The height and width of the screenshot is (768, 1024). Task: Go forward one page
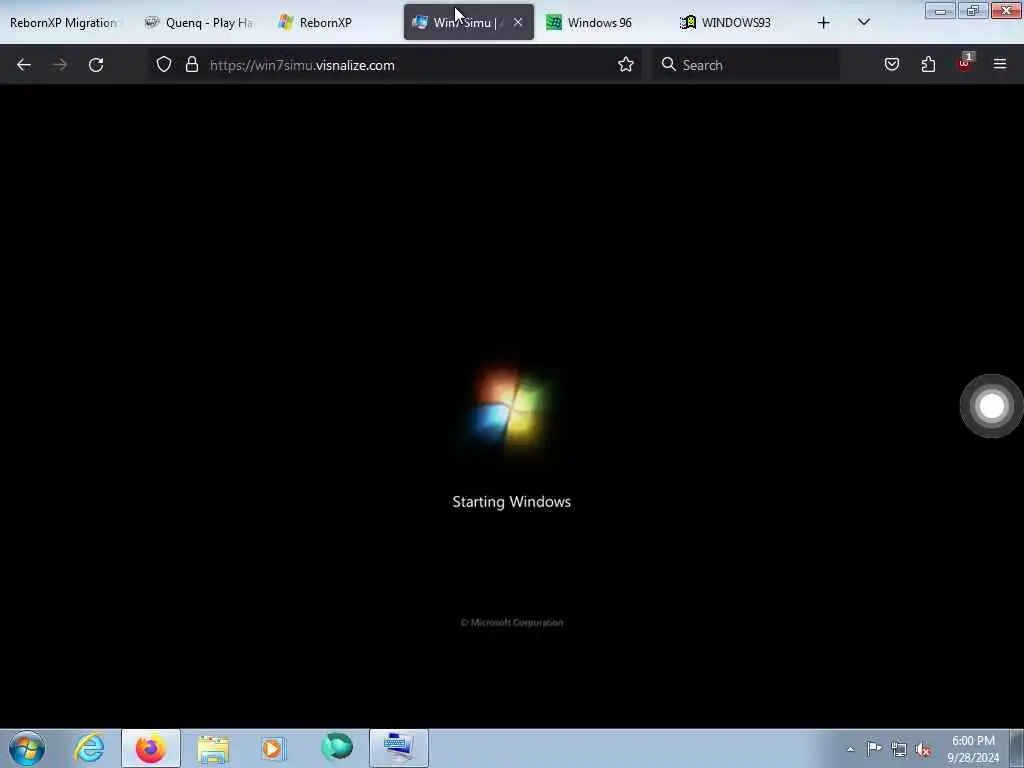(x=59, y=65)
